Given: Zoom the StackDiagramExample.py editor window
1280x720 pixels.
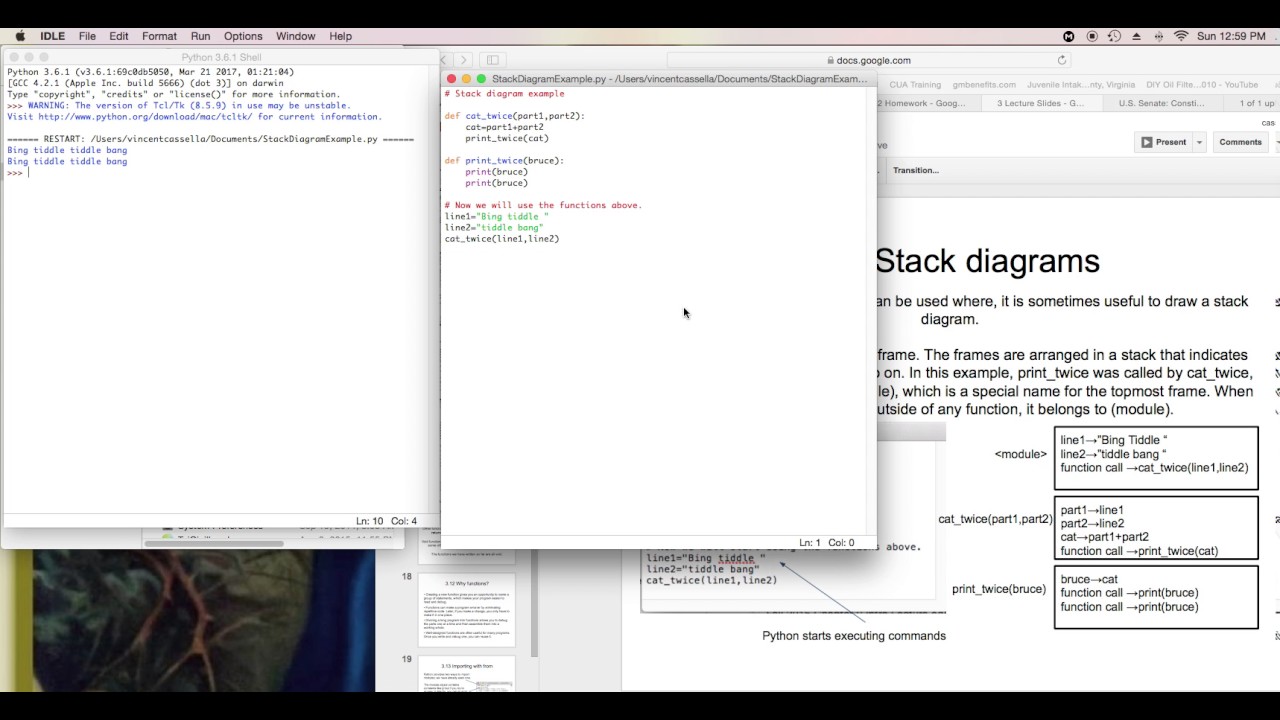Looking at the screenshot, I should pyautogui.click(x=481, y=79).
